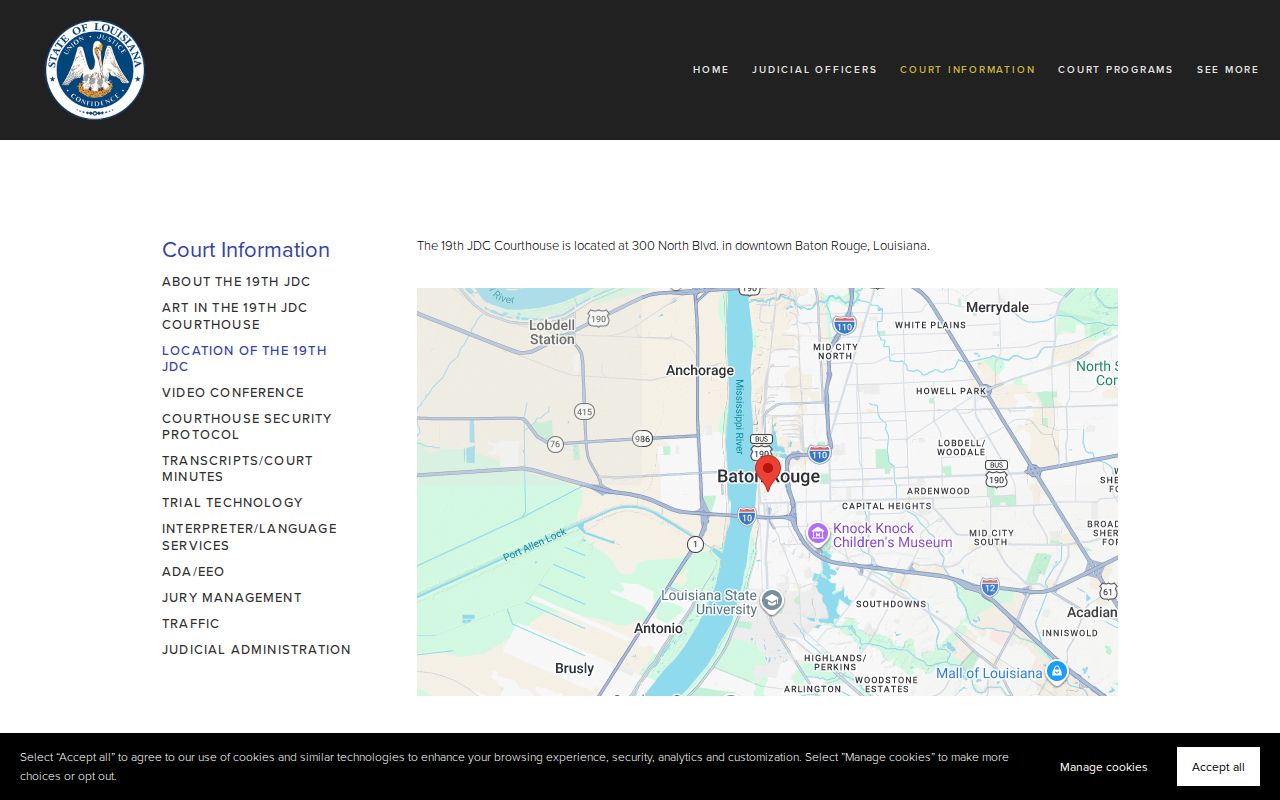The height and width of the screenshot is (800, 1280).
Task: Click the route 986 highway badge
Action: 642,438
